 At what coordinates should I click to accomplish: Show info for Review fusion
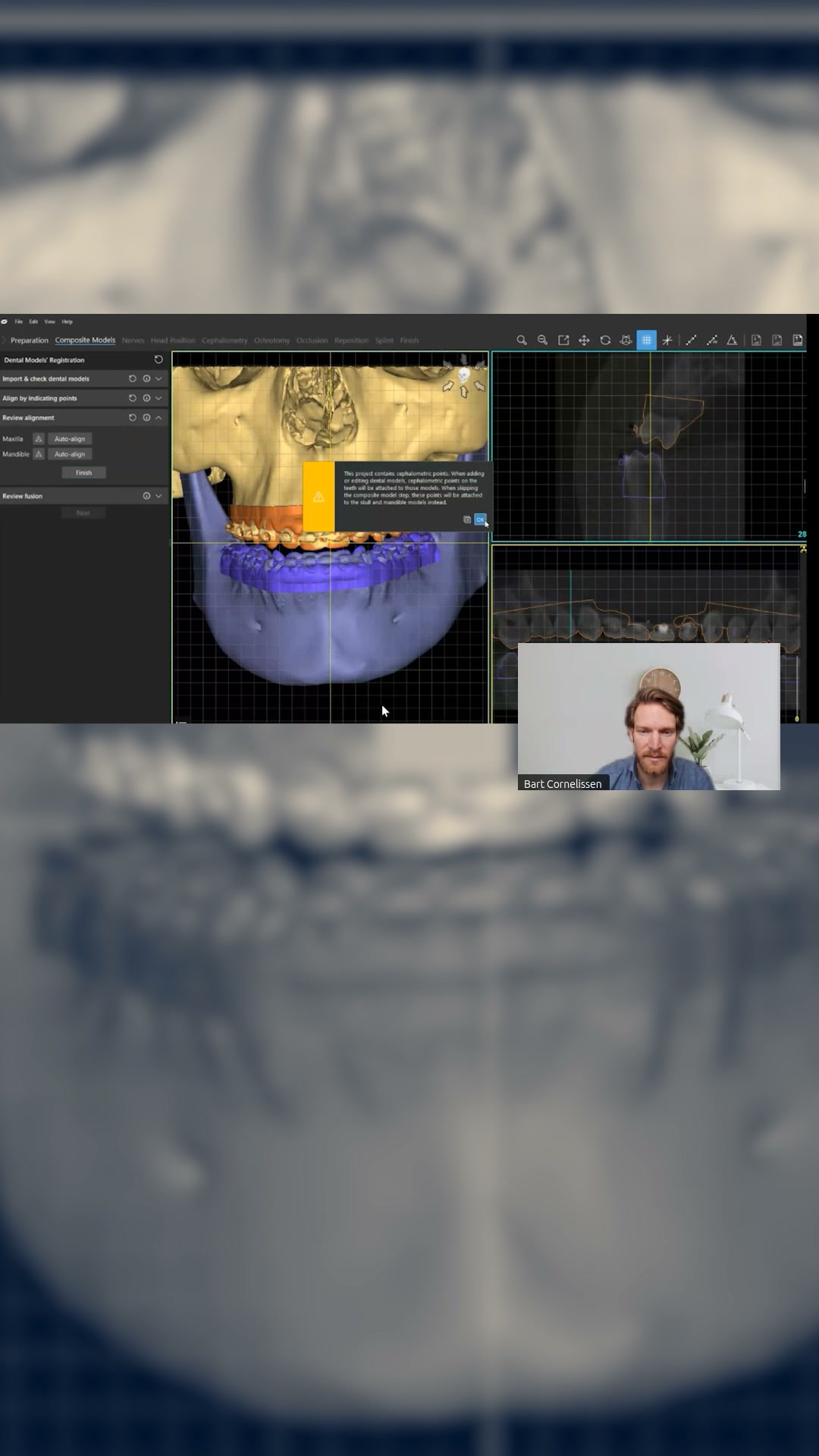pos(146,496)
